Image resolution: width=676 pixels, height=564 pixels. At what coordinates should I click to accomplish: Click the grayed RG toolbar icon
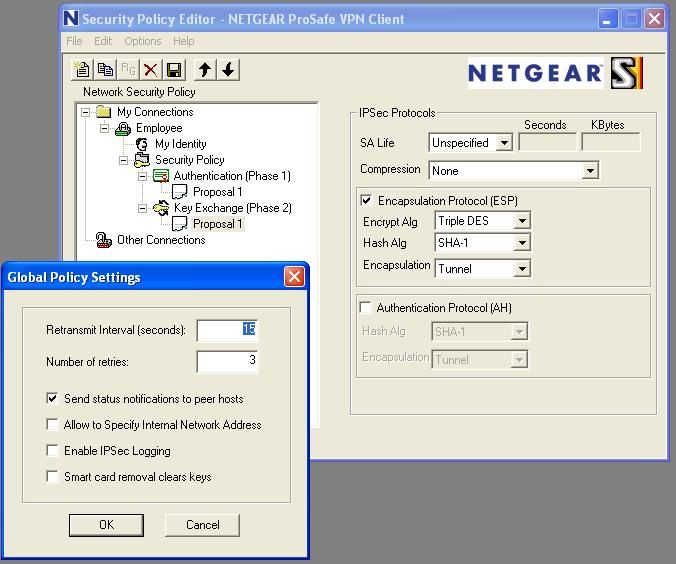tap(128, 69)
